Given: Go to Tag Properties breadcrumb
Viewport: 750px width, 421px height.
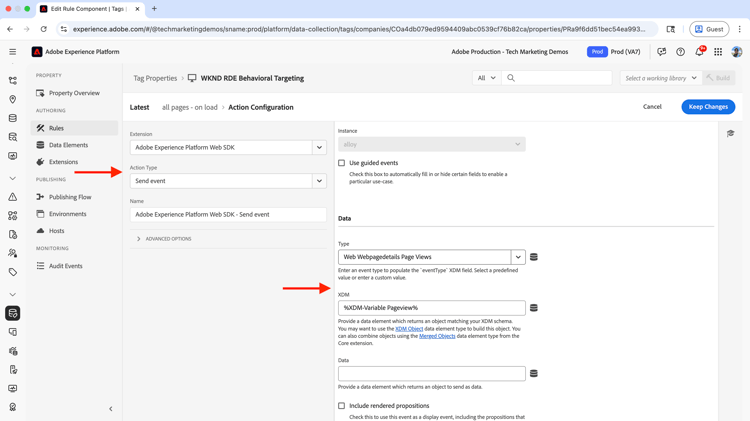Looking at the screenshot, I should 155,78.
